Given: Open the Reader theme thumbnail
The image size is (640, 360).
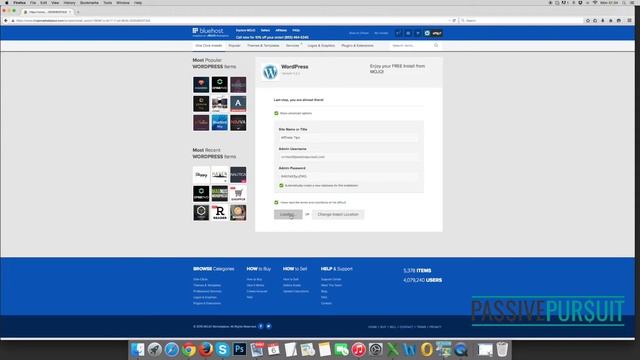Looking at the screenshot, I should [220, 213].
